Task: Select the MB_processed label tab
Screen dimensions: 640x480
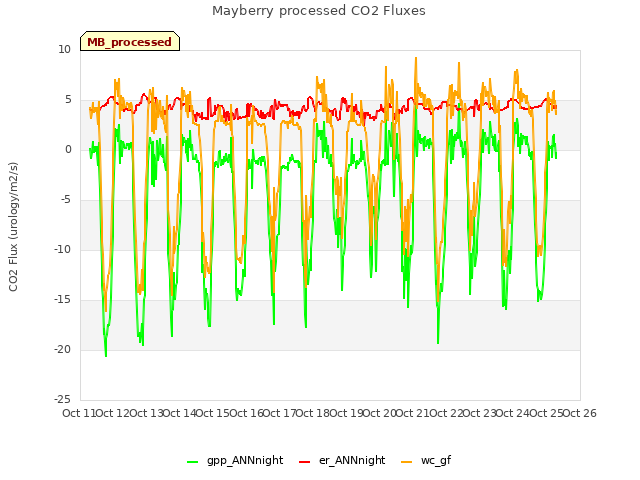Action: 130,41
